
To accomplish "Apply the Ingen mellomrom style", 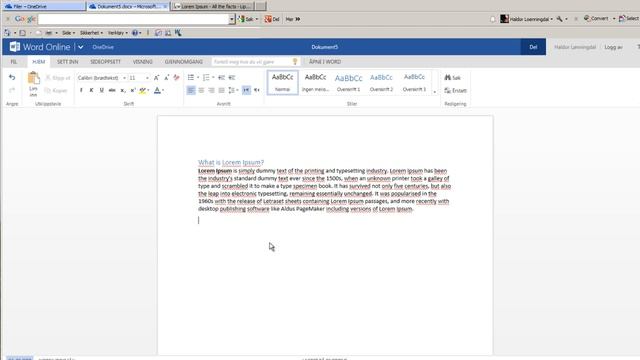I will click(316, 82).
